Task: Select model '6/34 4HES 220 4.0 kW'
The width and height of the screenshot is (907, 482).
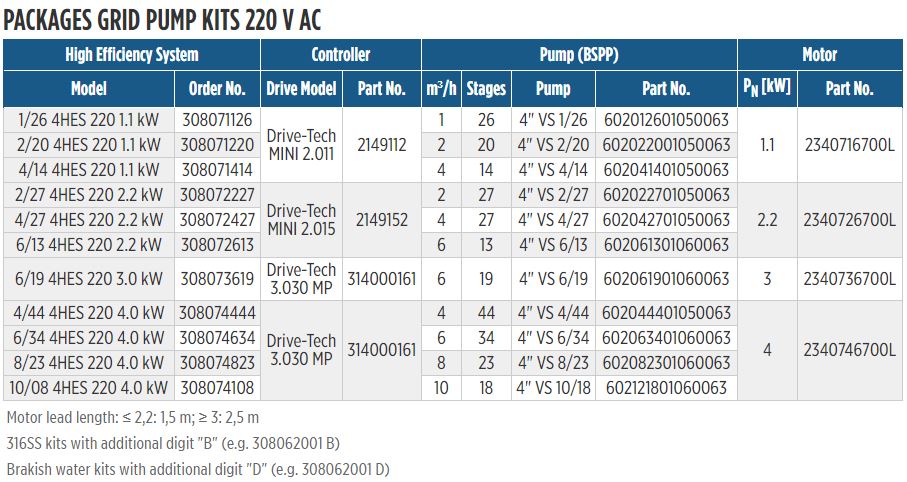Action: pyautogui.click(x=89, y=338)
